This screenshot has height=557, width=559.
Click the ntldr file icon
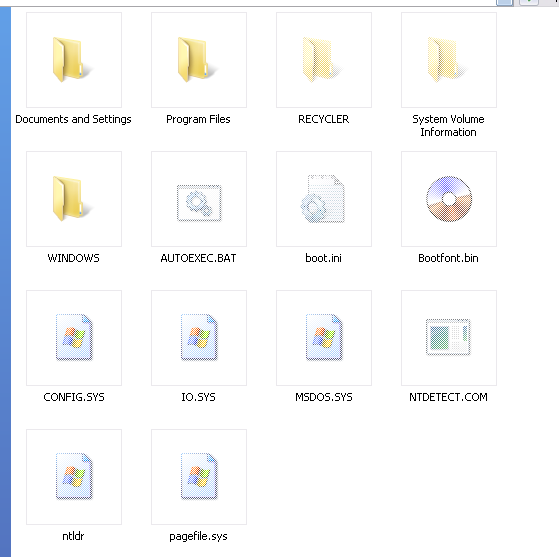pyautogui.click(x=74, y=477)
